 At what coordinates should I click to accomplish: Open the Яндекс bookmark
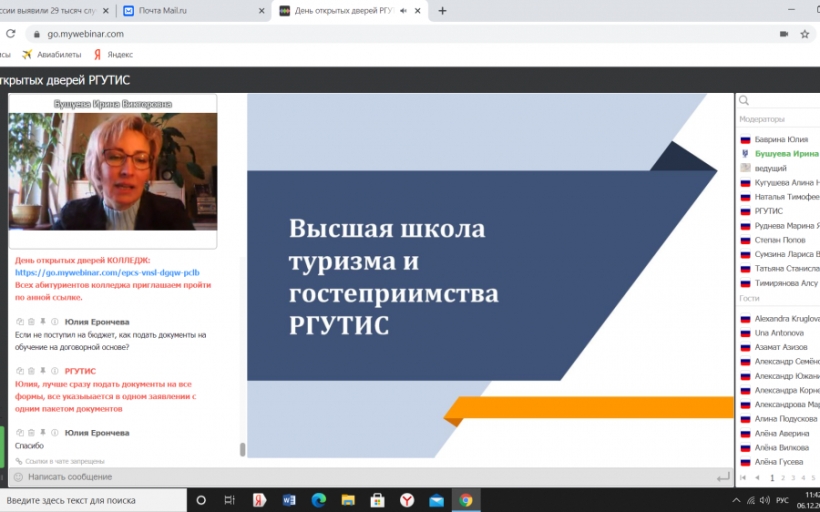pyautogui.click(x=113, y=54)
